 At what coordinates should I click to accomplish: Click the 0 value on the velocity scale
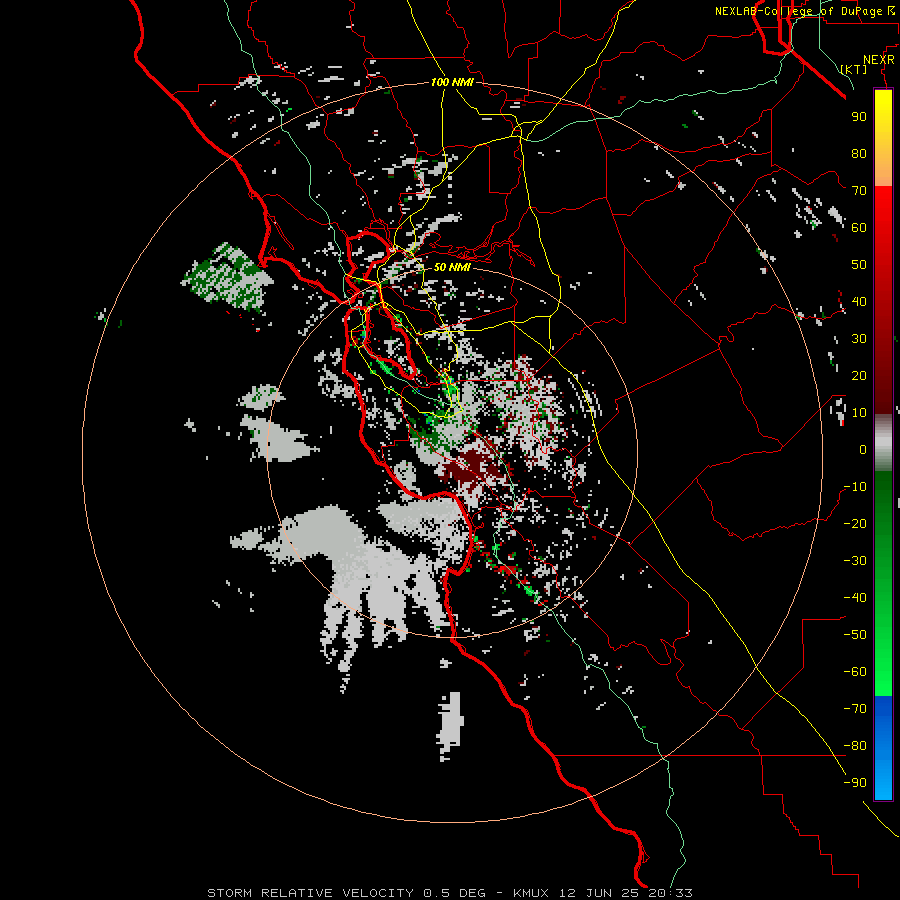point(863,449)
